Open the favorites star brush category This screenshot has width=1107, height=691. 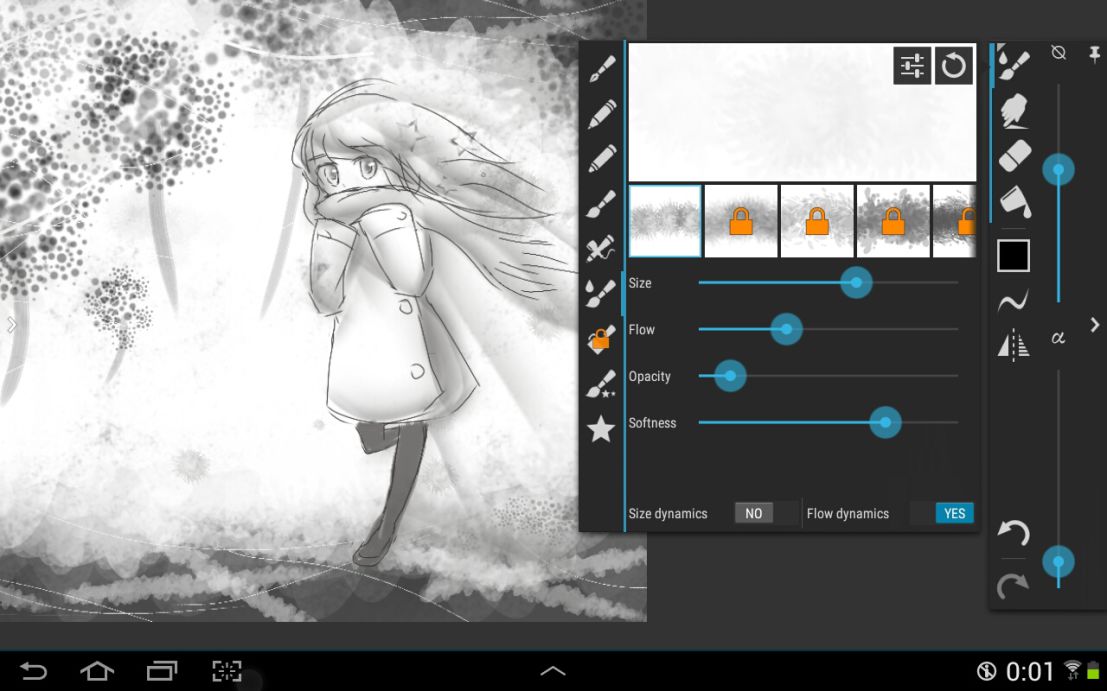(x=601, y=429)
